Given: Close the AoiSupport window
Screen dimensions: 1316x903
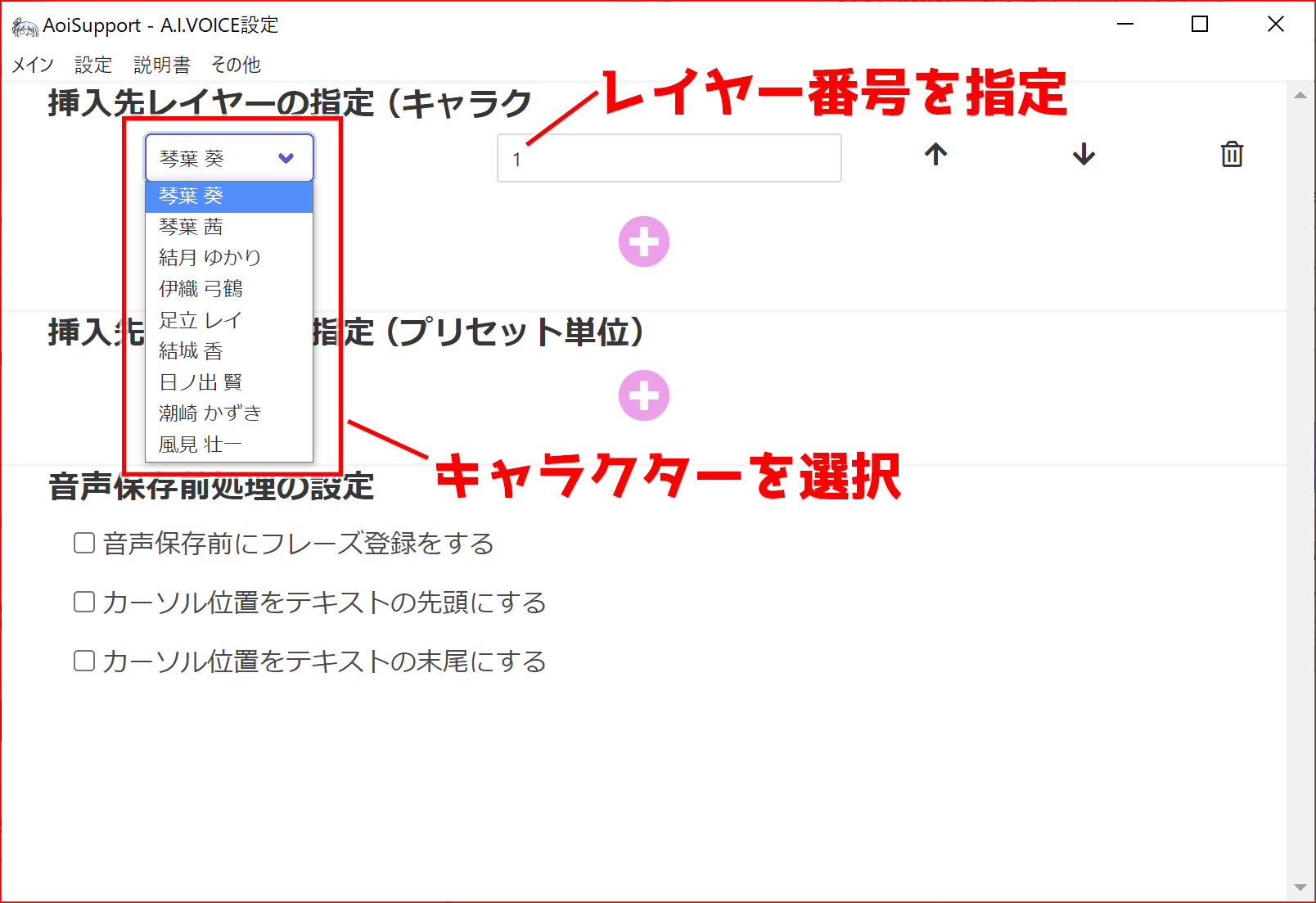Looking at the screenshot, I should [1275, 25].
